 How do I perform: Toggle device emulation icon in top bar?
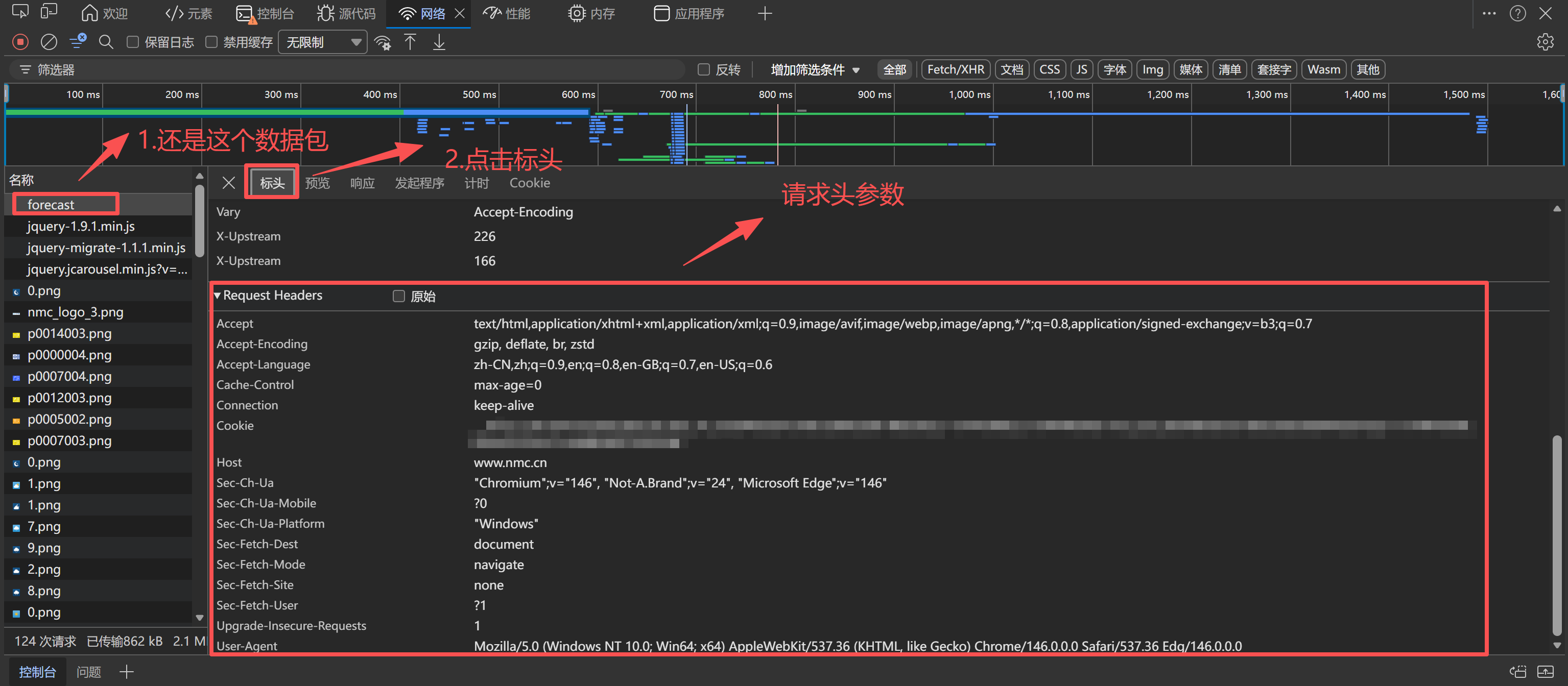pyautogui.click(x=49, y=12)
